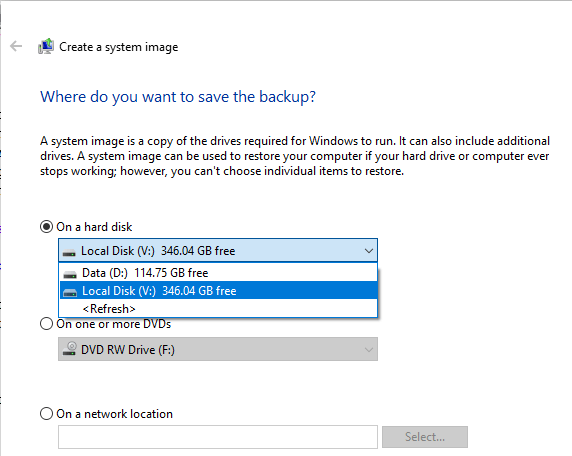Screen dimensions: 572x456
Task: Click the Create a system image wizard icon
Action: tap(46, 46)
